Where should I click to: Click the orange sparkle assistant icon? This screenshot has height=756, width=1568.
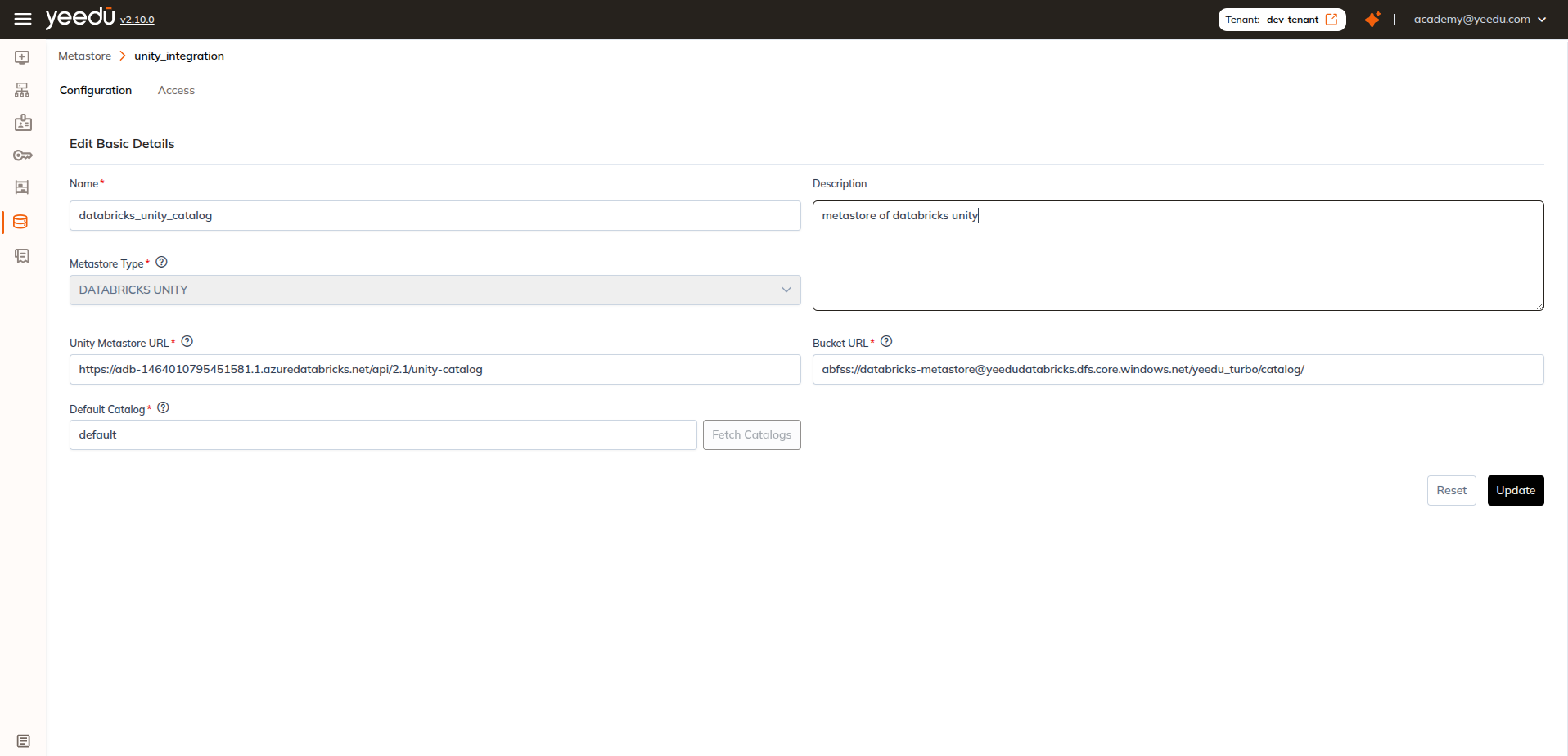tap(1372, 19)
